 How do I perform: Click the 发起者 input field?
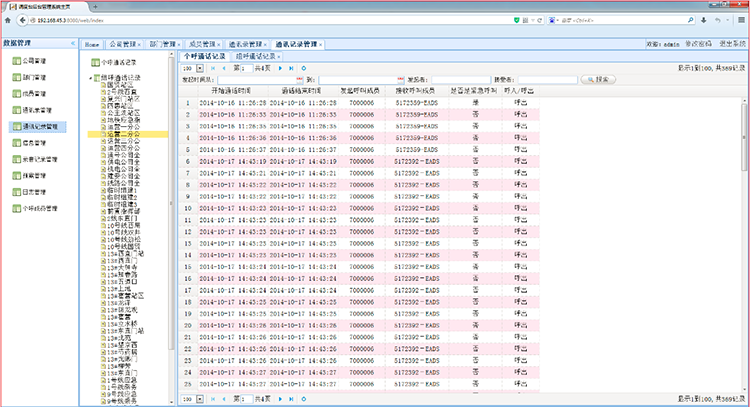pos(461,80)
